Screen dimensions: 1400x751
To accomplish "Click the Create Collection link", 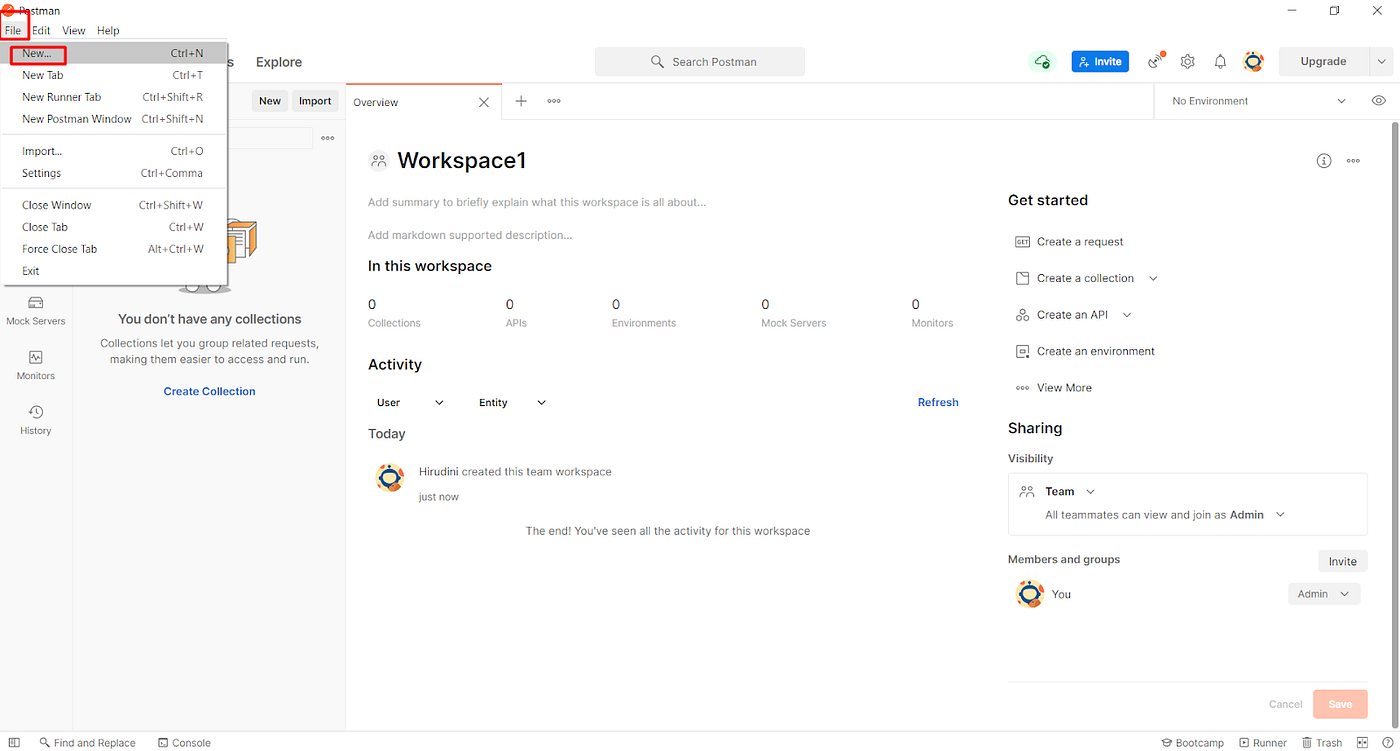I will pyautogui.click(x=210, y=392).
